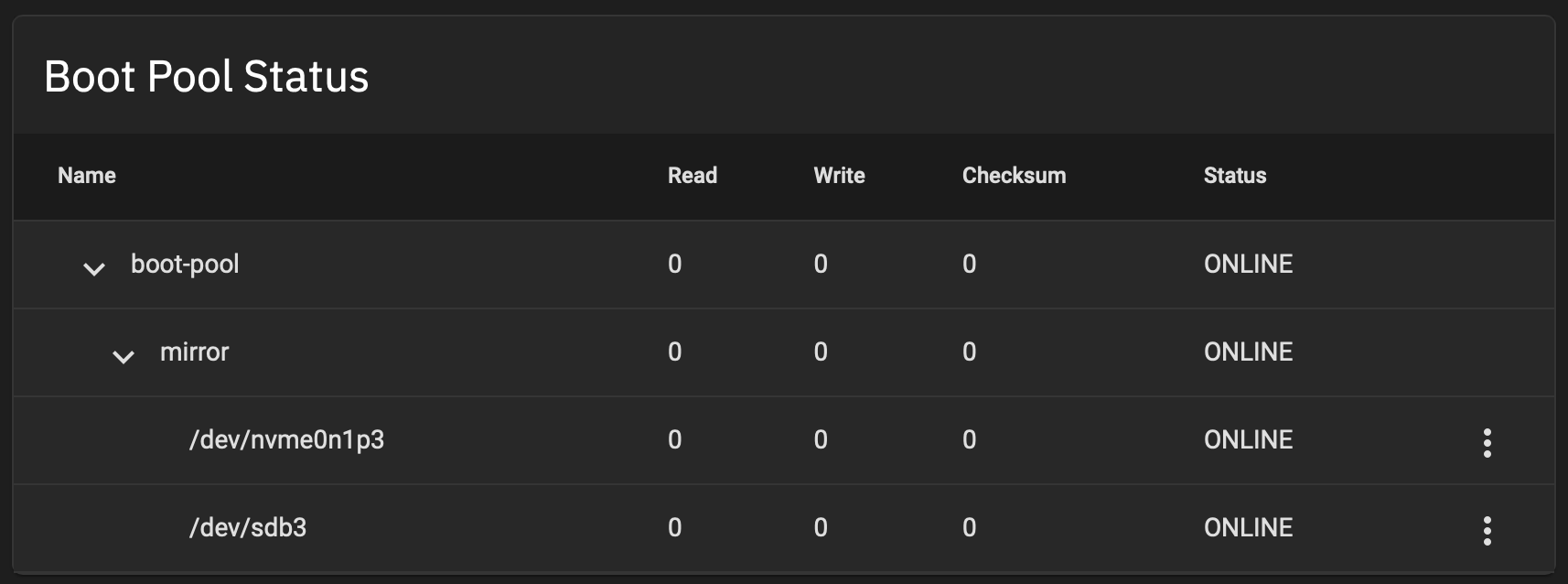Image resolution: width=1568 pixels, height=584 pixels.
Task: Open the three-dot menu for /dev/nvme0n1p3
Action: point(1487,442)
